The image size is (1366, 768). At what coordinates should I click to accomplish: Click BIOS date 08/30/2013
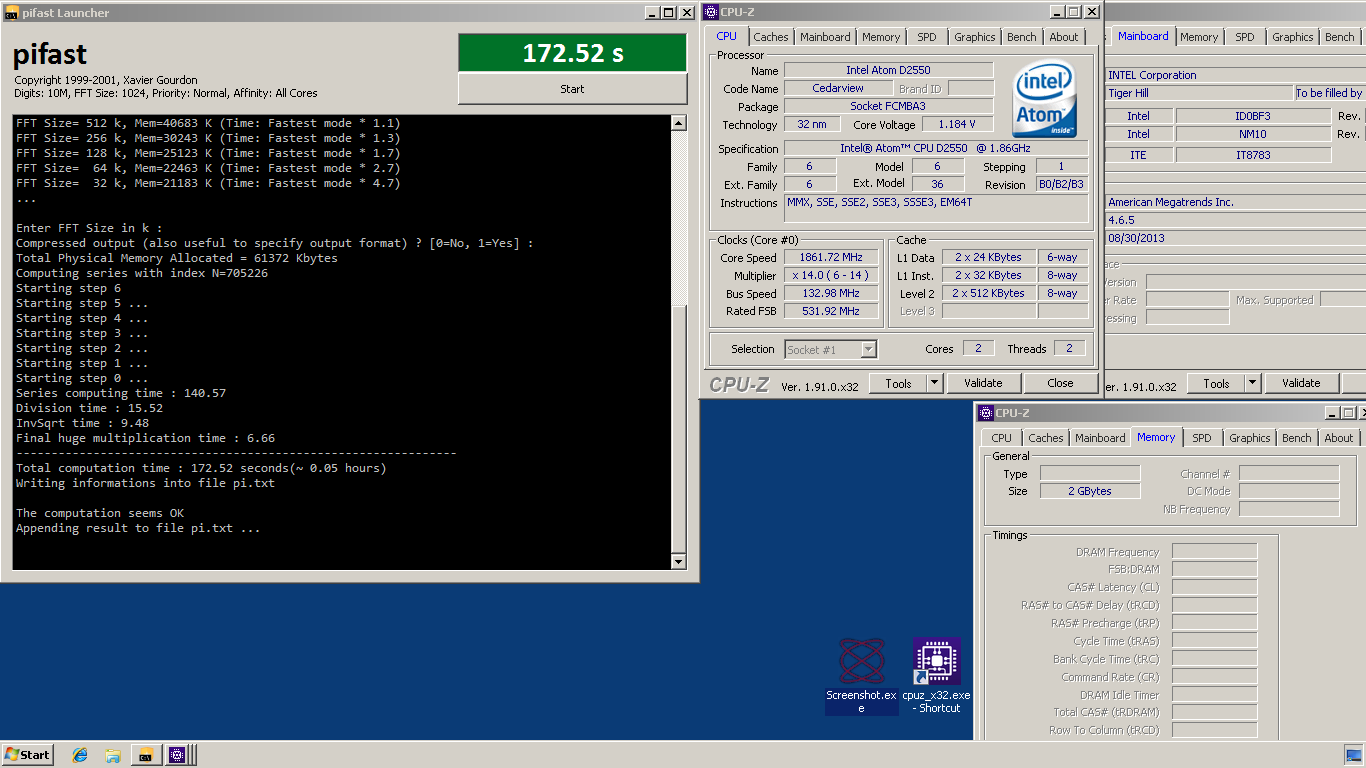[x=1138, y=238]
